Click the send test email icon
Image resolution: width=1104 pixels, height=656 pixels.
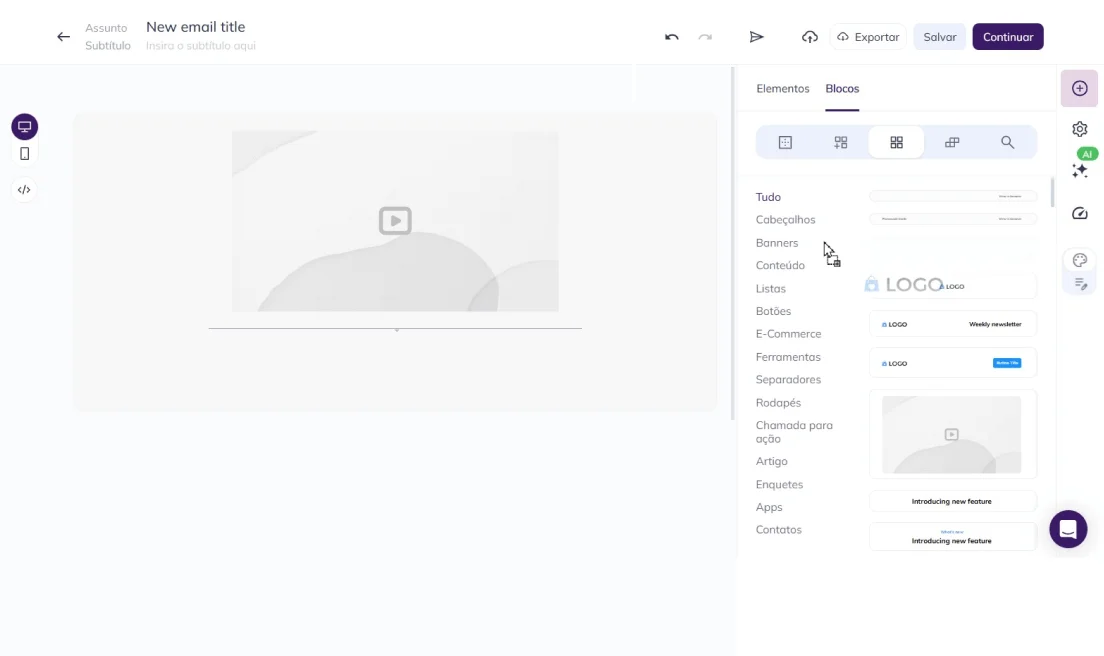757,36
